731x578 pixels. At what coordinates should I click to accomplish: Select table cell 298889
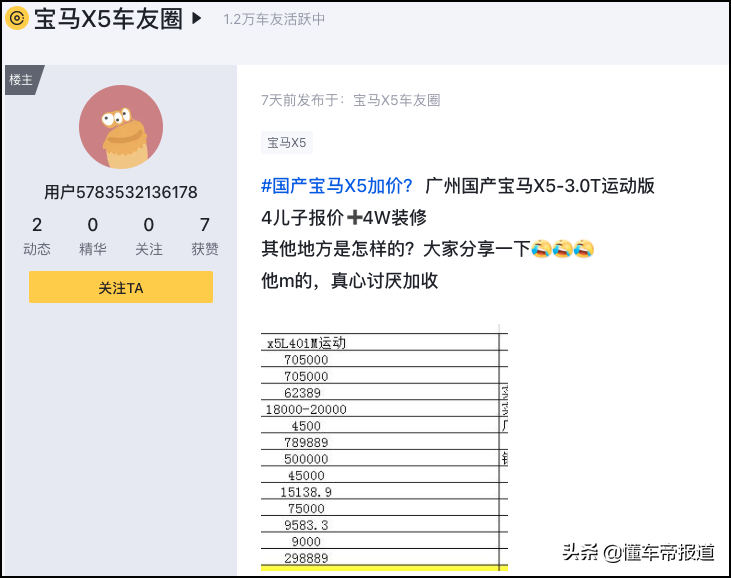[x=380, y=557]
